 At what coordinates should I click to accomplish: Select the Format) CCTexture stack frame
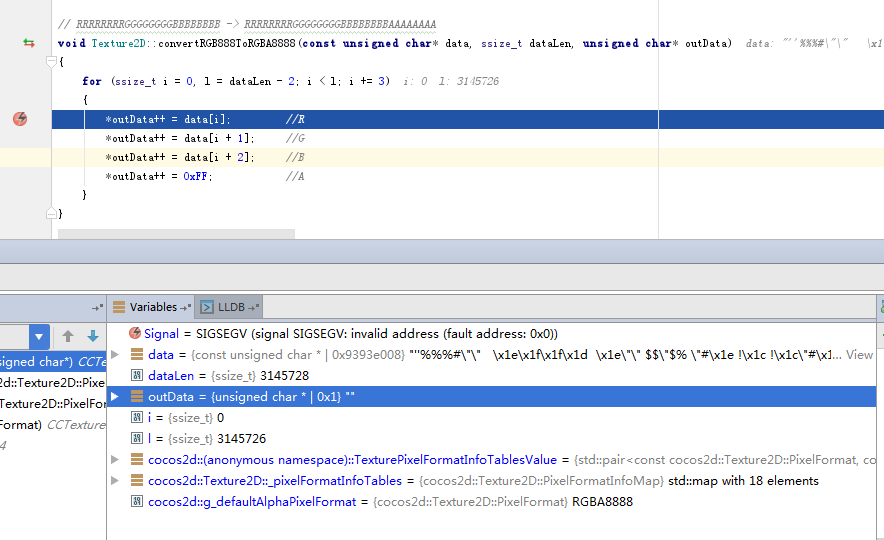point(53,424)
